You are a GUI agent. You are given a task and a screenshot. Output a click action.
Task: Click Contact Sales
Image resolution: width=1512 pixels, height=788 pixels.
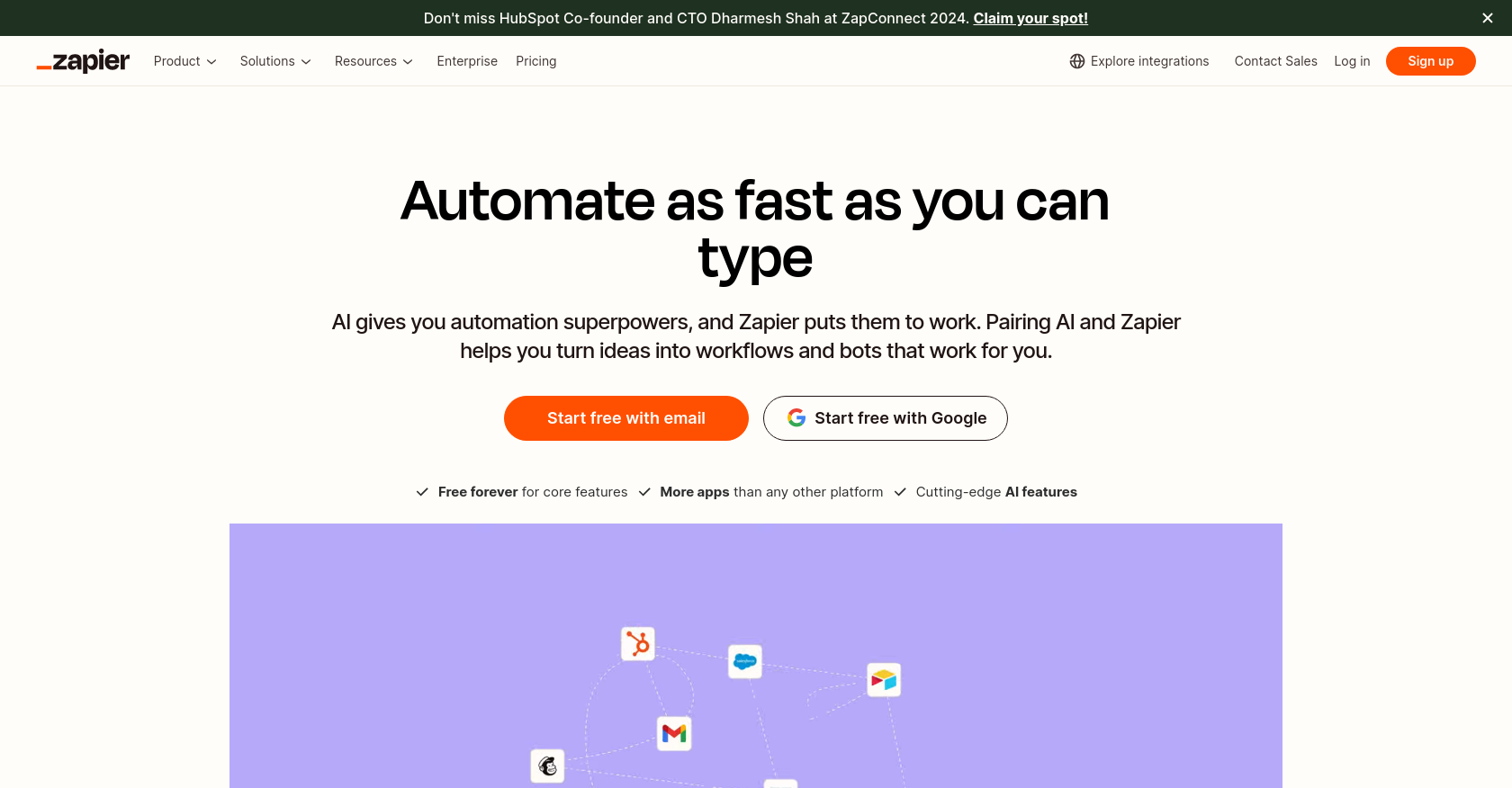pyautogui.click(x=1275, y=61)
